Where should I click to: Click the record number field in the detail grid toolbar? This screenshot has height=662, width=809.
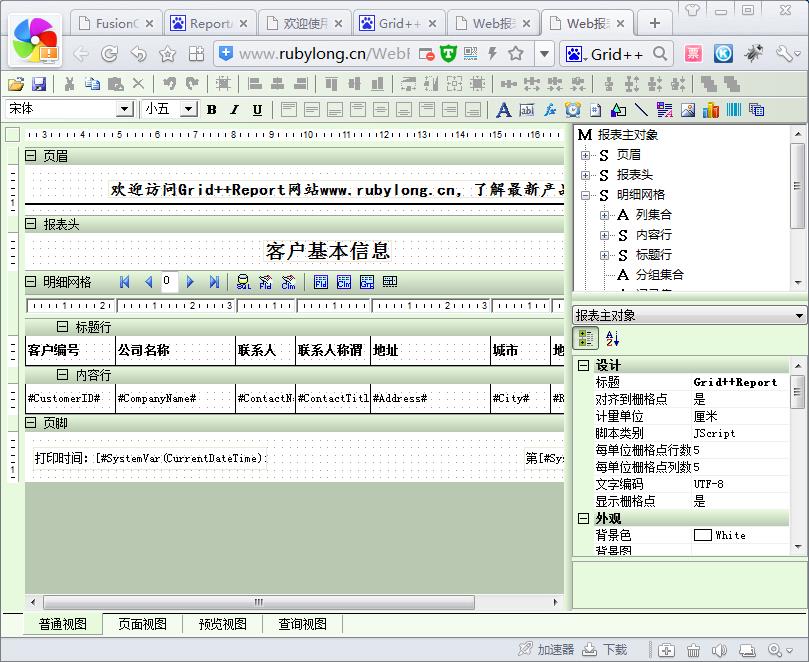[169, 282]
